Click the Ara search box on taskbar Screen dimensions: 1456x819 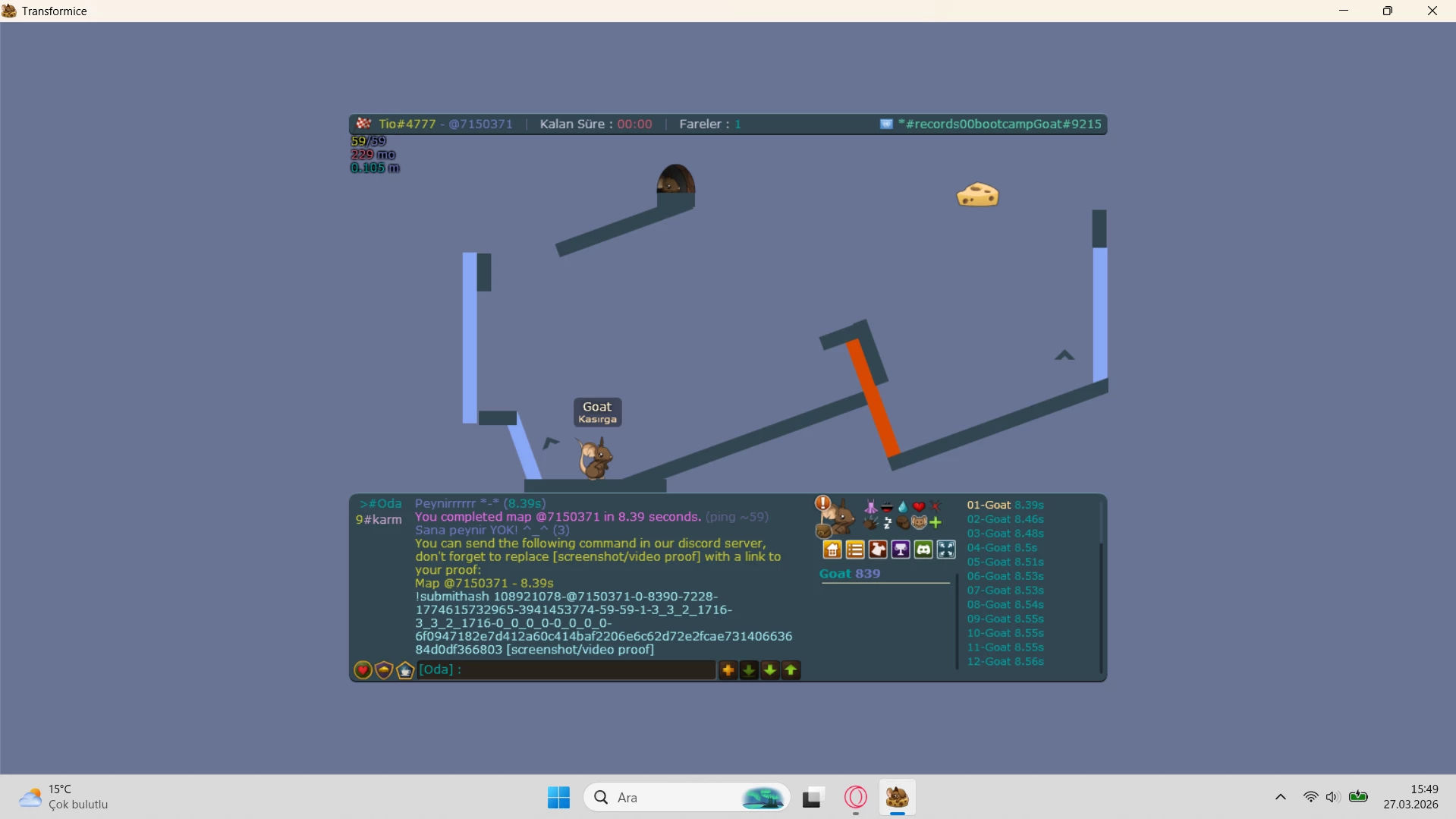[687, 798]
